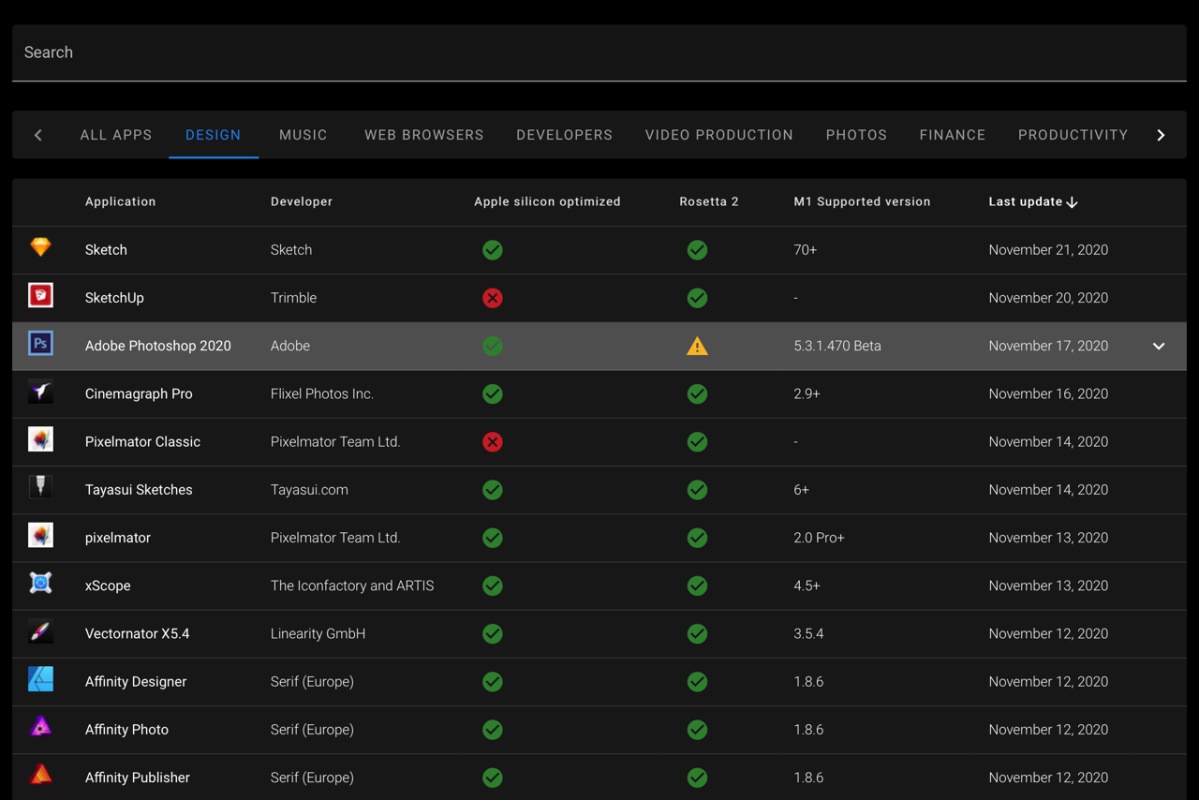This screenshot has height=800, width=1199.
Task: Open the Photos tab
Action: [856, 135]
